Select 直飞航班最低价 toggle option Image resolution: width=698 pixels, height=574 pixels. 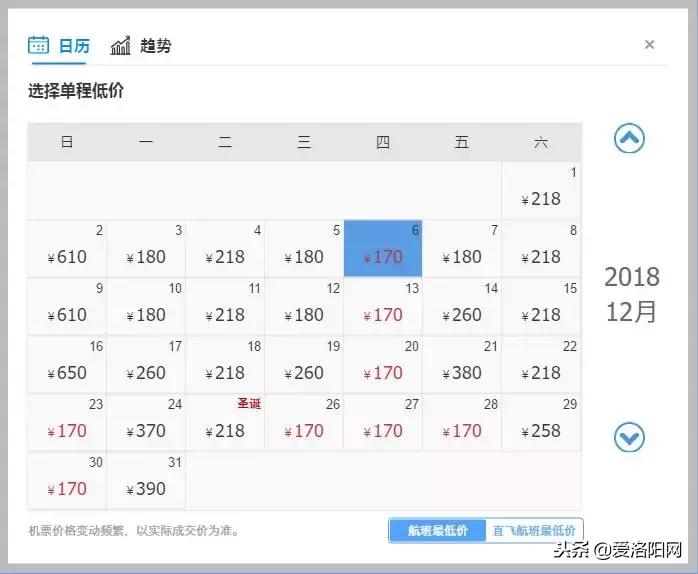tap(534, 530)
